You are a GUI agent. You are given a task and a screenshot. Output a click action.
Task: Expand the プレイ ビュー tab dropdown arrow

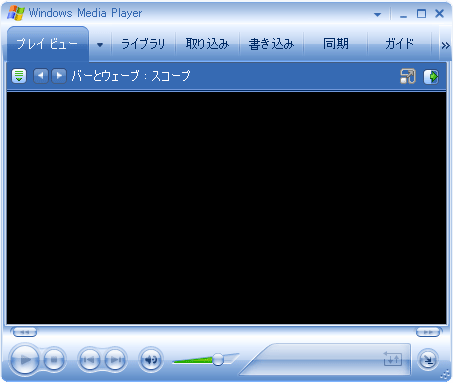100,45
